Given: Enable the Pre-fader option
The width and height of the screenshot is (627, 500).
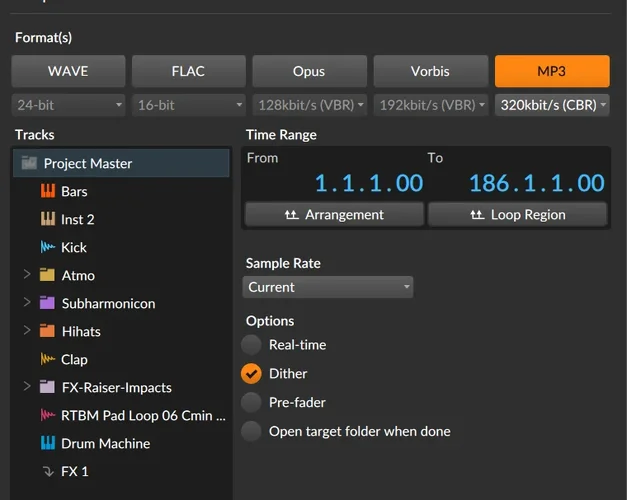Looking at the screenshot, I should pyautogui.click(x=251, y=403).
